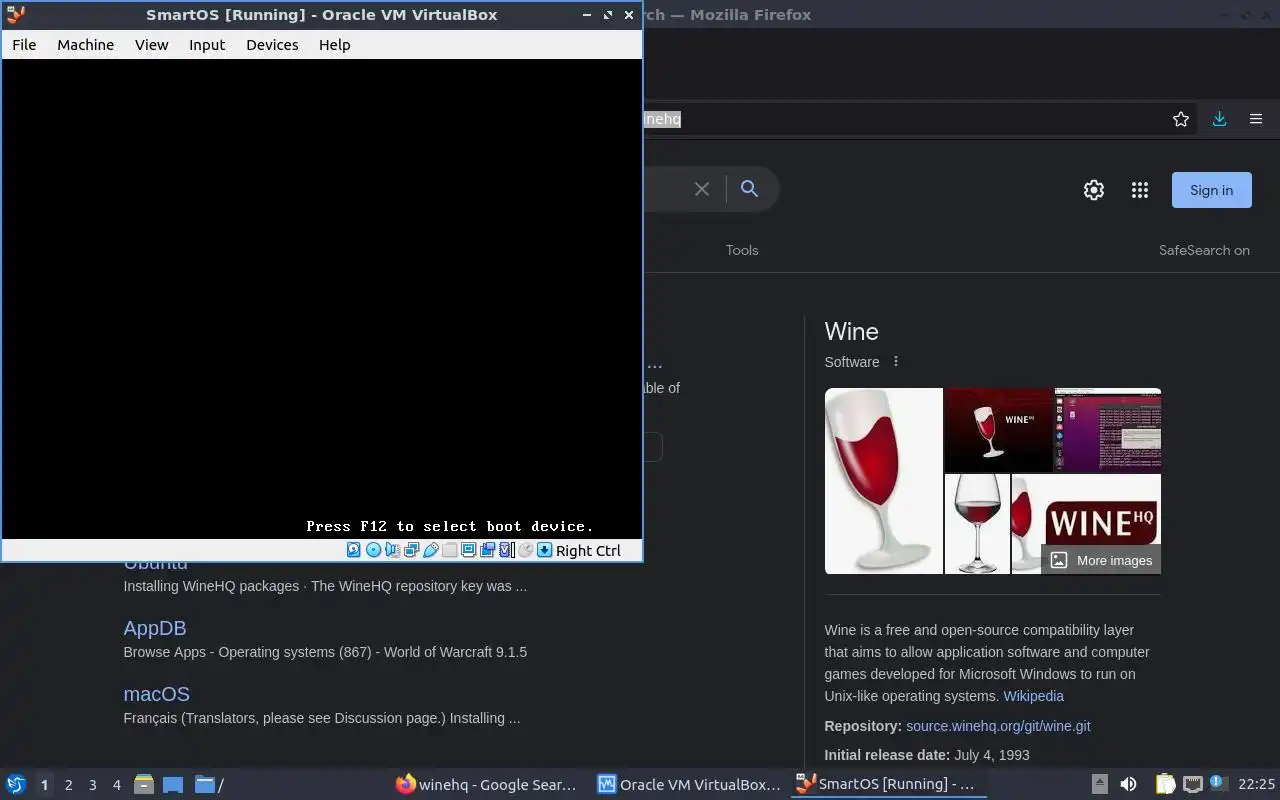Click the mouse integration icon in VirtualBox status bar
1280x800 pixels.
(525, 550)
